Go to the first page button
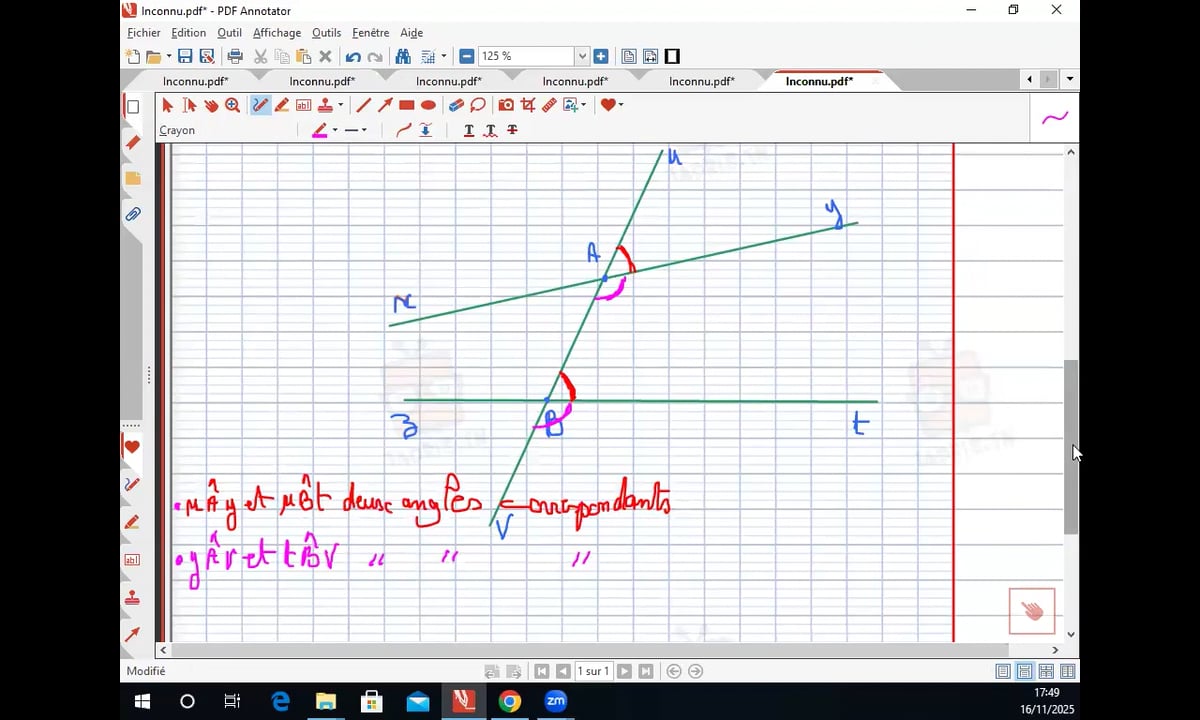Viewport: 1200px width, 720px height. tap(541, 672)
